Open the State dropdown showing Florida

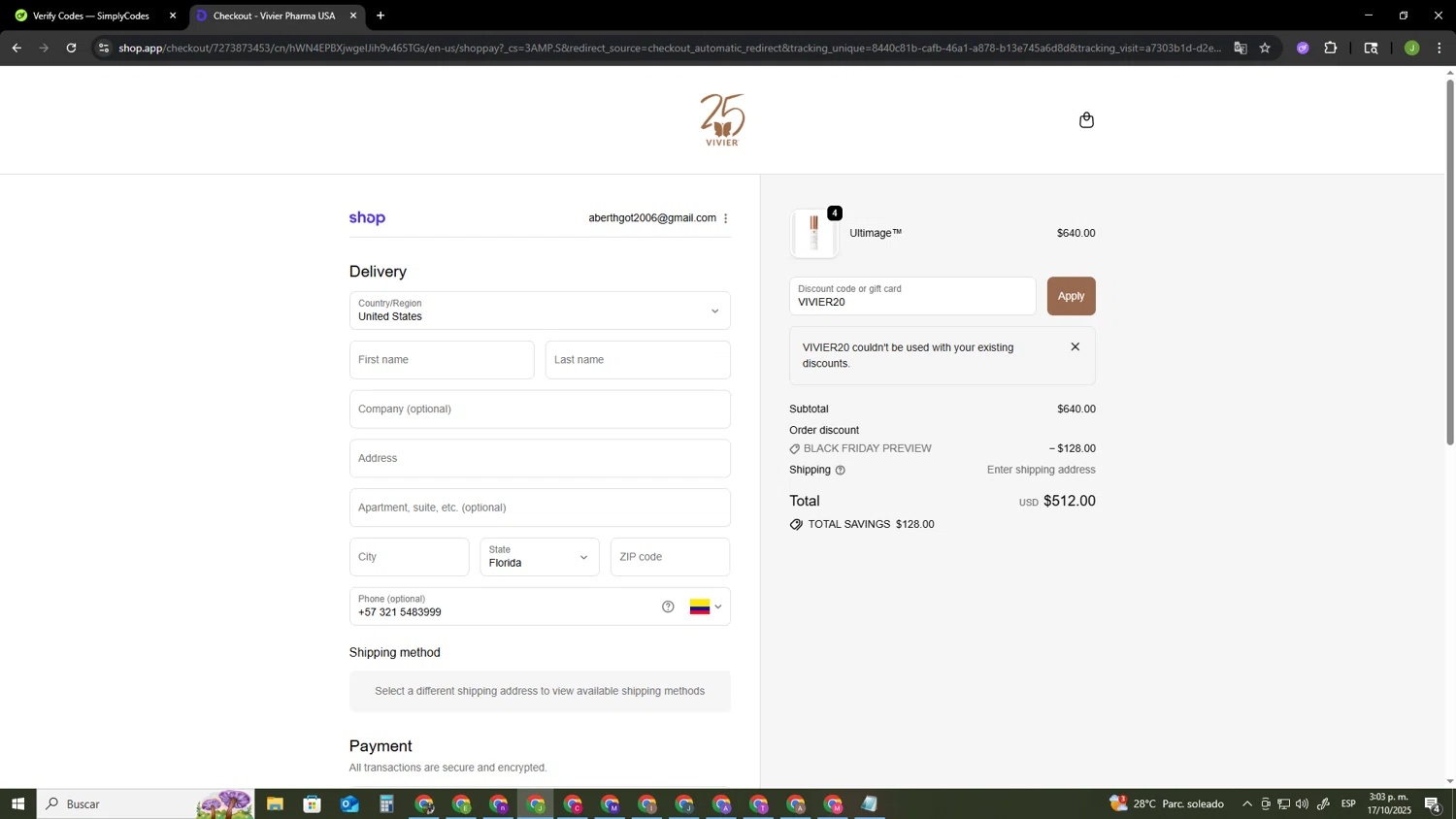tap(540, 557)
